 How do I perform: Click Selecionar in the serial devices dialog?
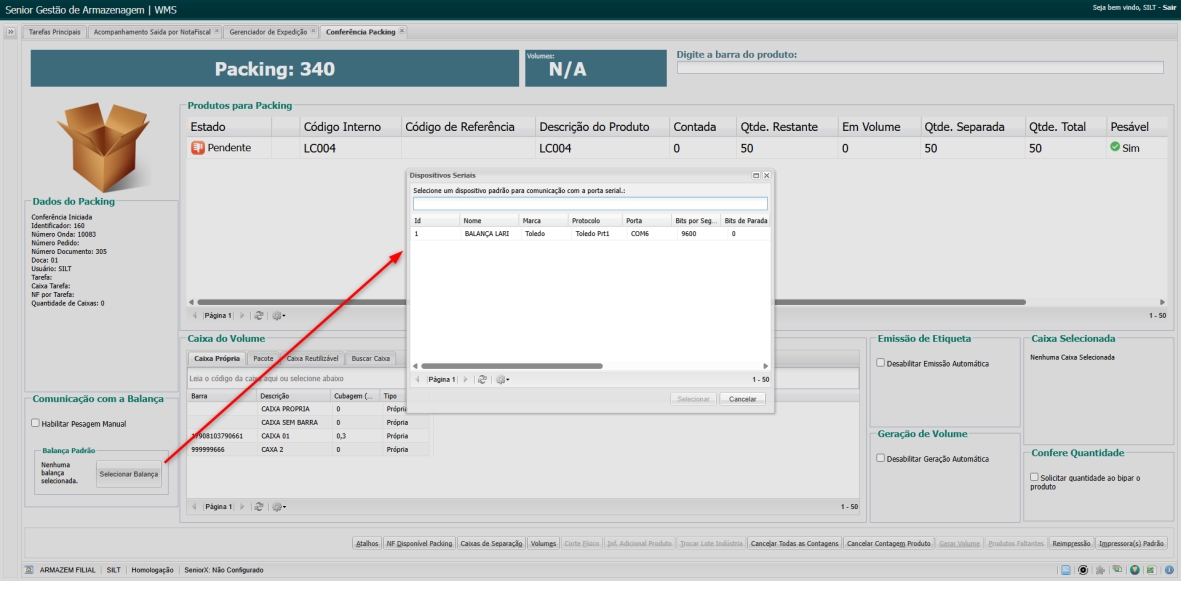[x=693, y=399]
